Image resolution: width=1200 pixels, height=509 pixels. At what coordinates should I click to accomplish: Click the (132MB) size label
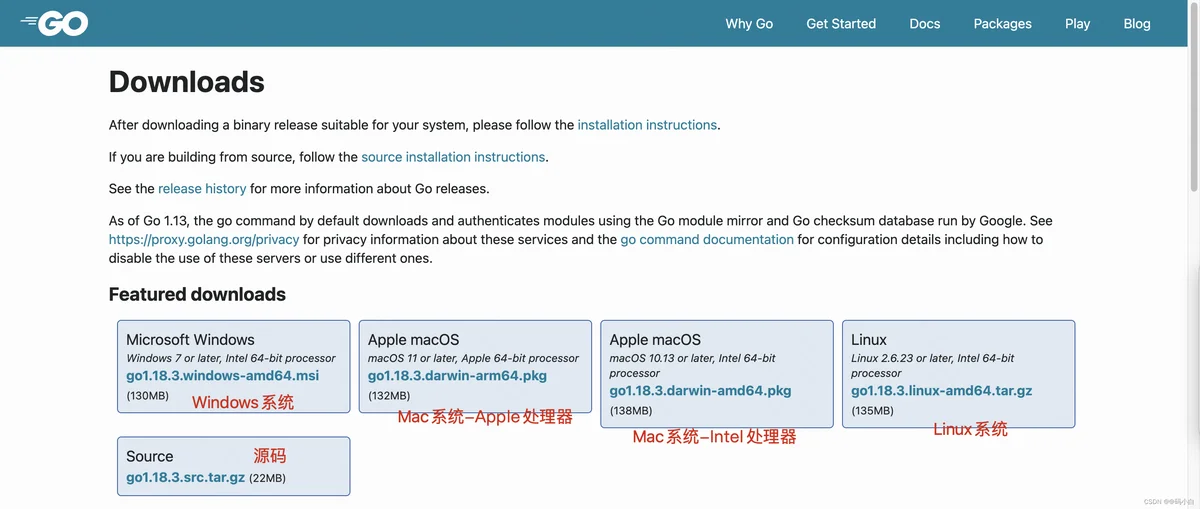click(390, 396)
